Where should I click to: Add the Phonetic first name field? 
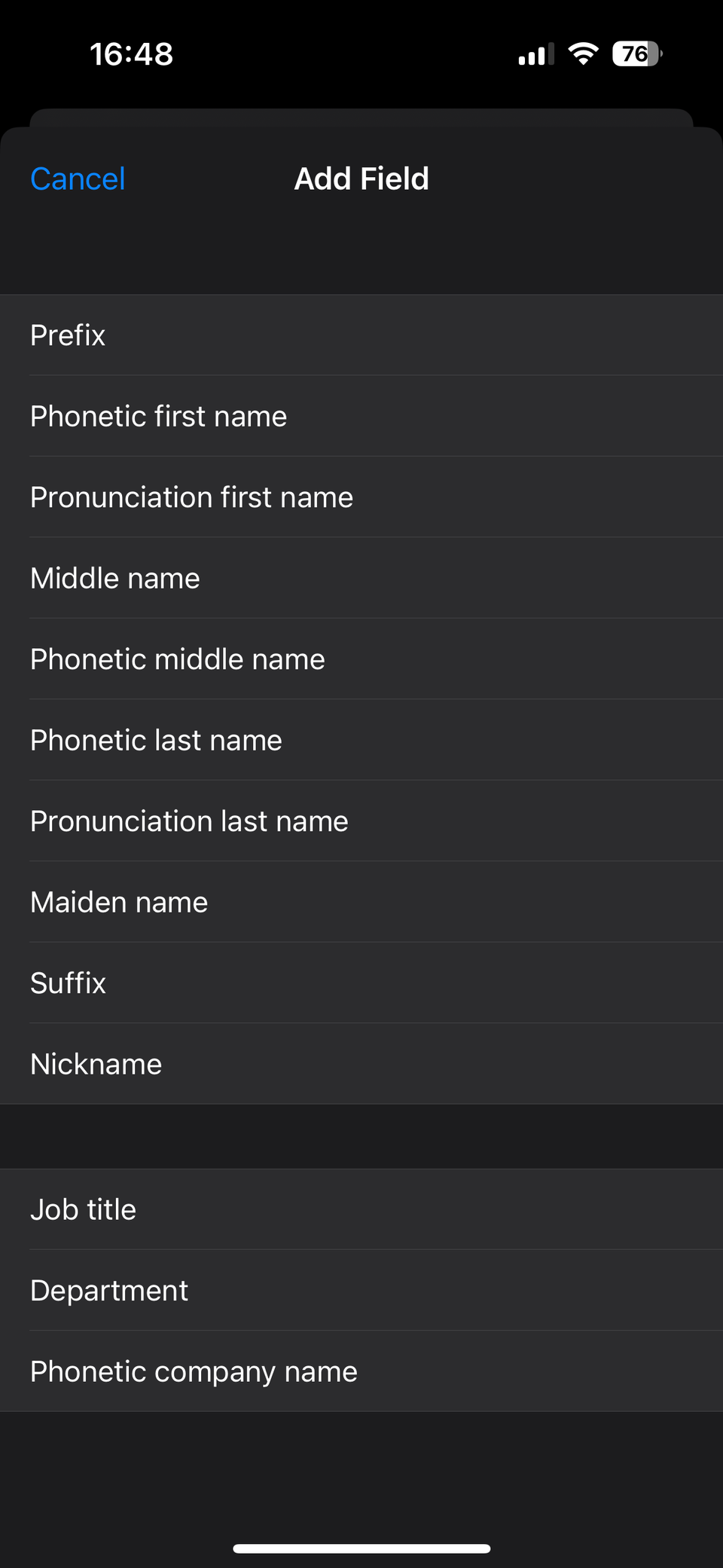click(158, 417)
